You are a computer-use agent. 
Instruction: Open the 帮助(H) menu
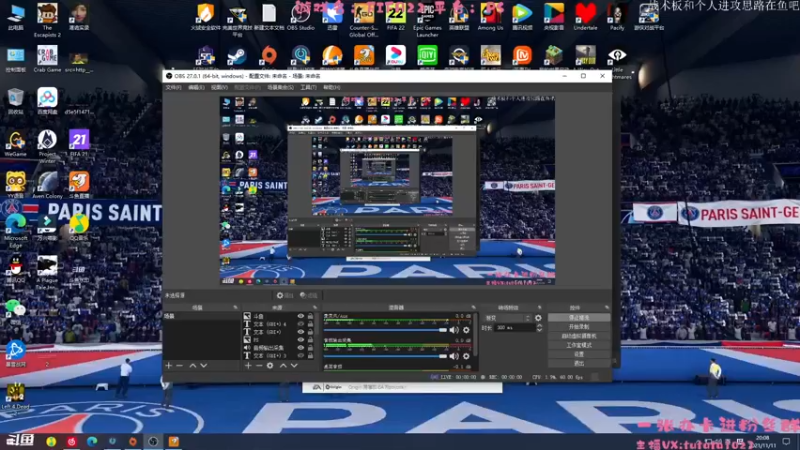pyautogui.click(x=332, y=88)
